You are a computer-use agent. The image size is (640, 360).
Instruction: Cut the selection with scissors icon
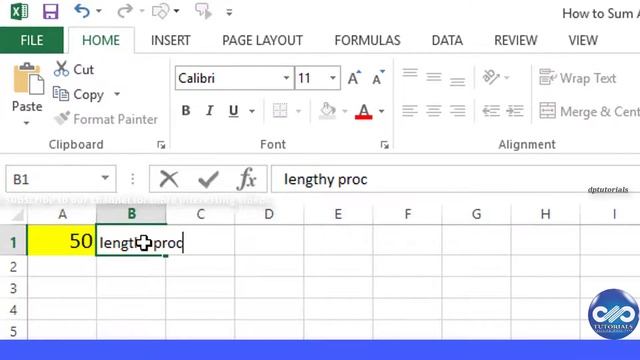click(x=74, y=69)
